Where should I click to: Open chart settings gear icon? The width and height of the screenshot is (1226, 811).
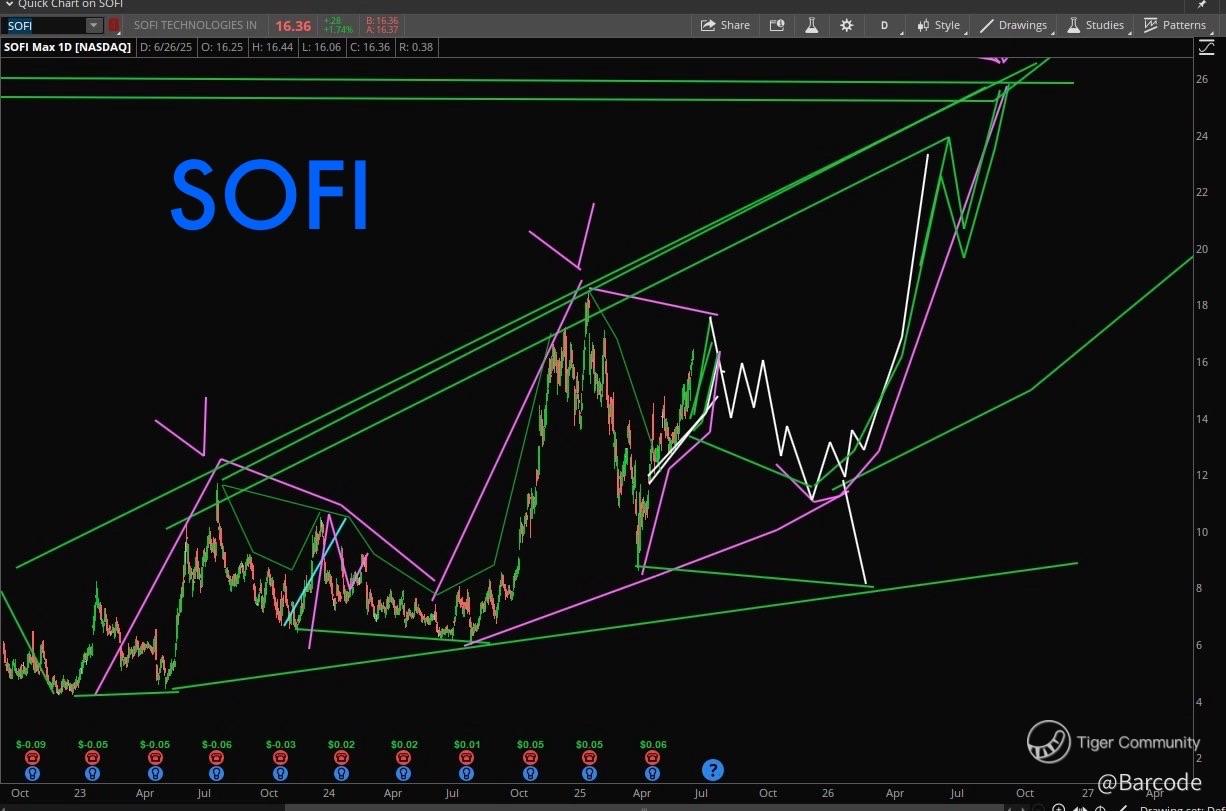pyautogui.click(x=847, y=25)
